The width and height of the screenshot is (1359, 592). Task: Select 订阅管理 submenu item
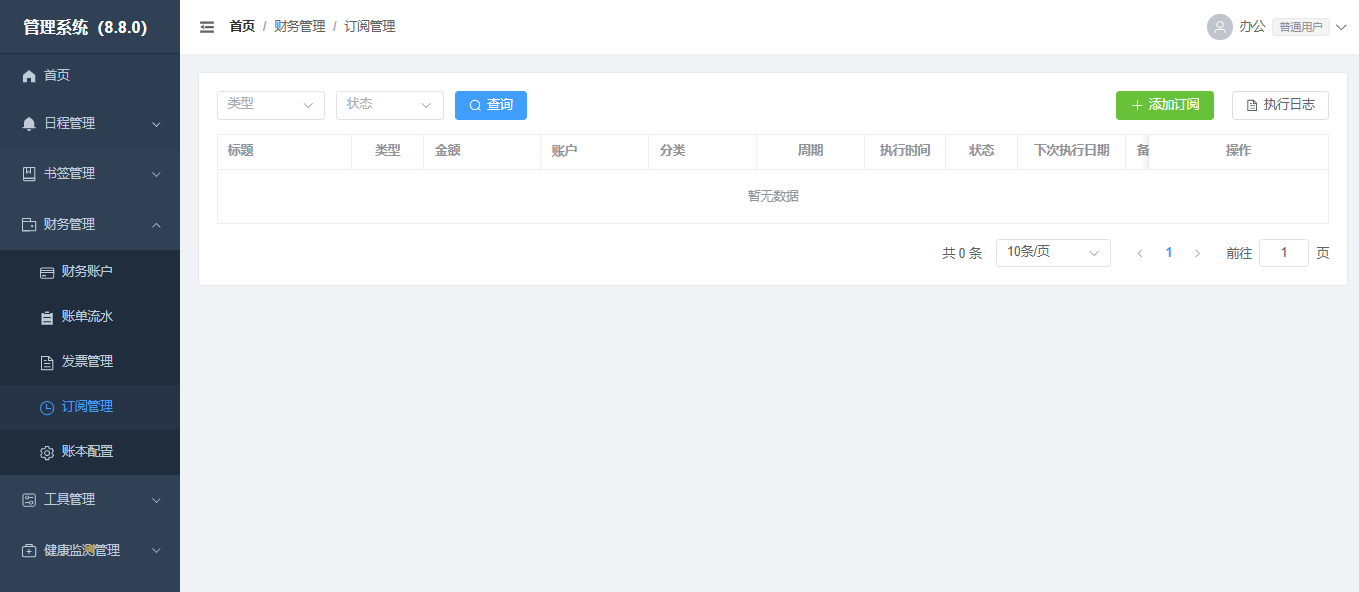coord(90,407)
